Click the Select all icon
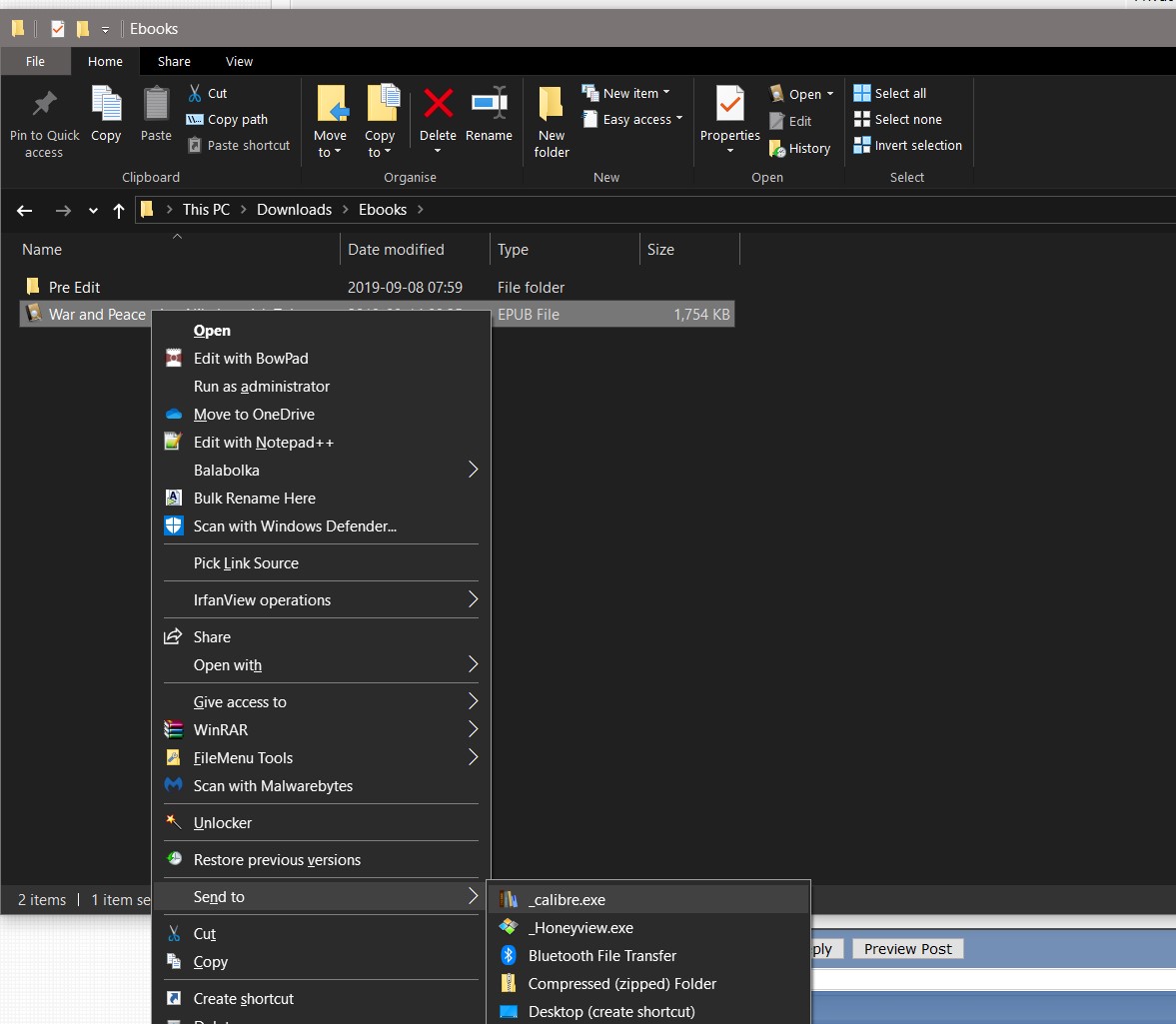Viewport: 1176px width, 1024px height. (x=861, y=93)
